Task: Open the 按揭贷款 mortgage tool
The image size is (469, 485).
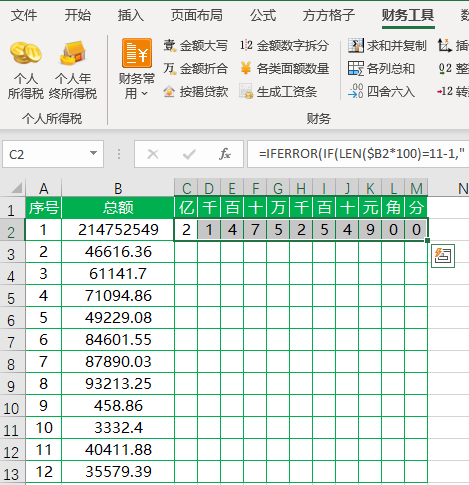Action: point(195,91)
